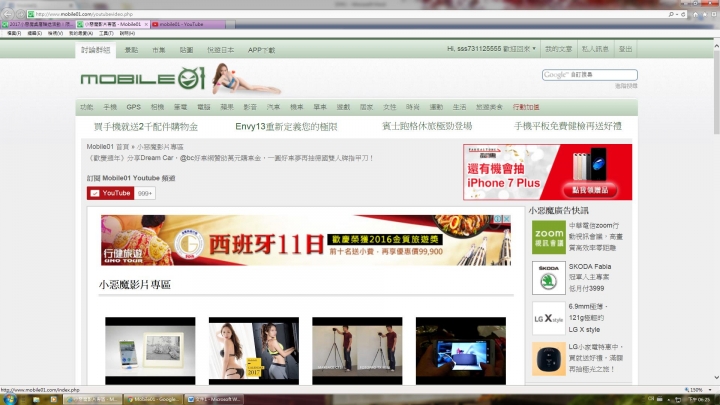
Task: Open the LG X style 6.9mm ad text
Action: [588, 318]
